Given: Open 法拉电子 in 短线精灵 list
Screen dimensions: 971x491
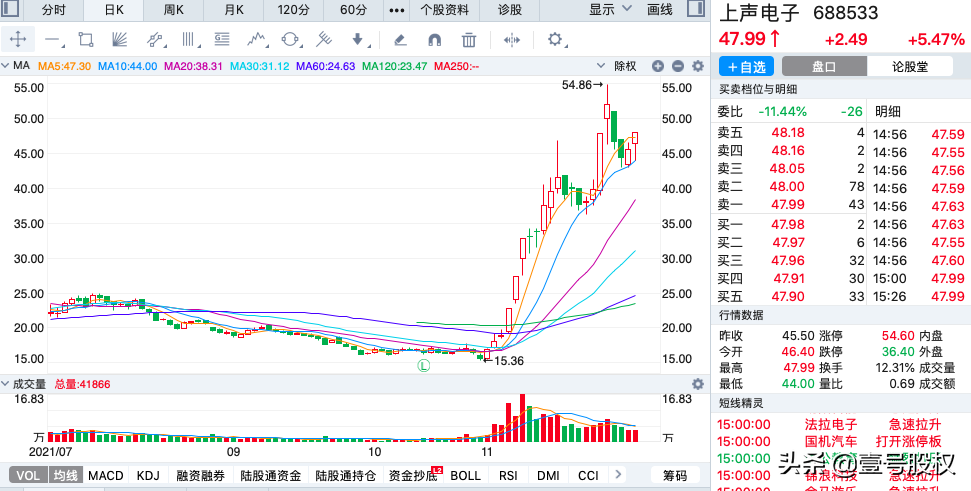Looking at the screenshot, I should tap(831, 425).
